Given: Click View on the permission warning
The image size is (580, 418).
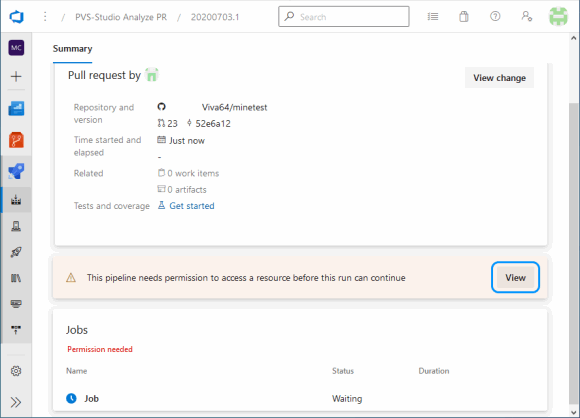Looking at the screenshot, I should click(515, 277).
